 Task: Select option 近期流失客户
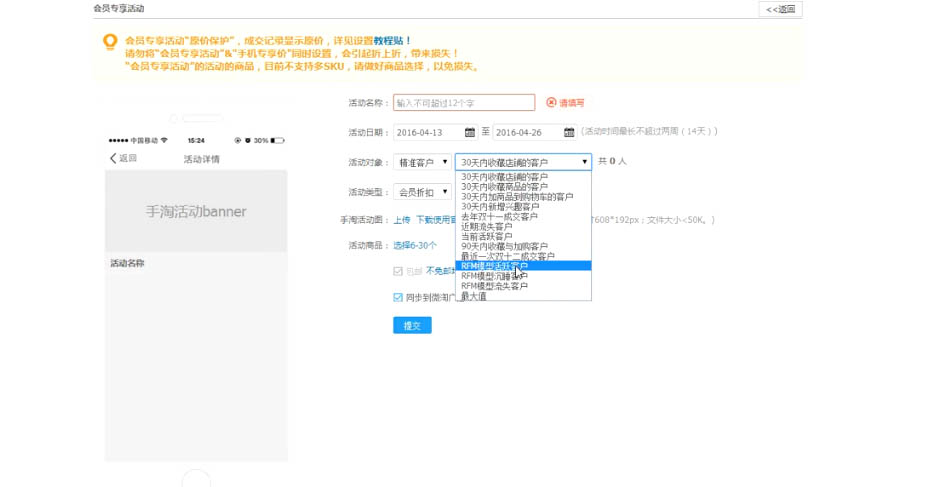click(523, 226)
